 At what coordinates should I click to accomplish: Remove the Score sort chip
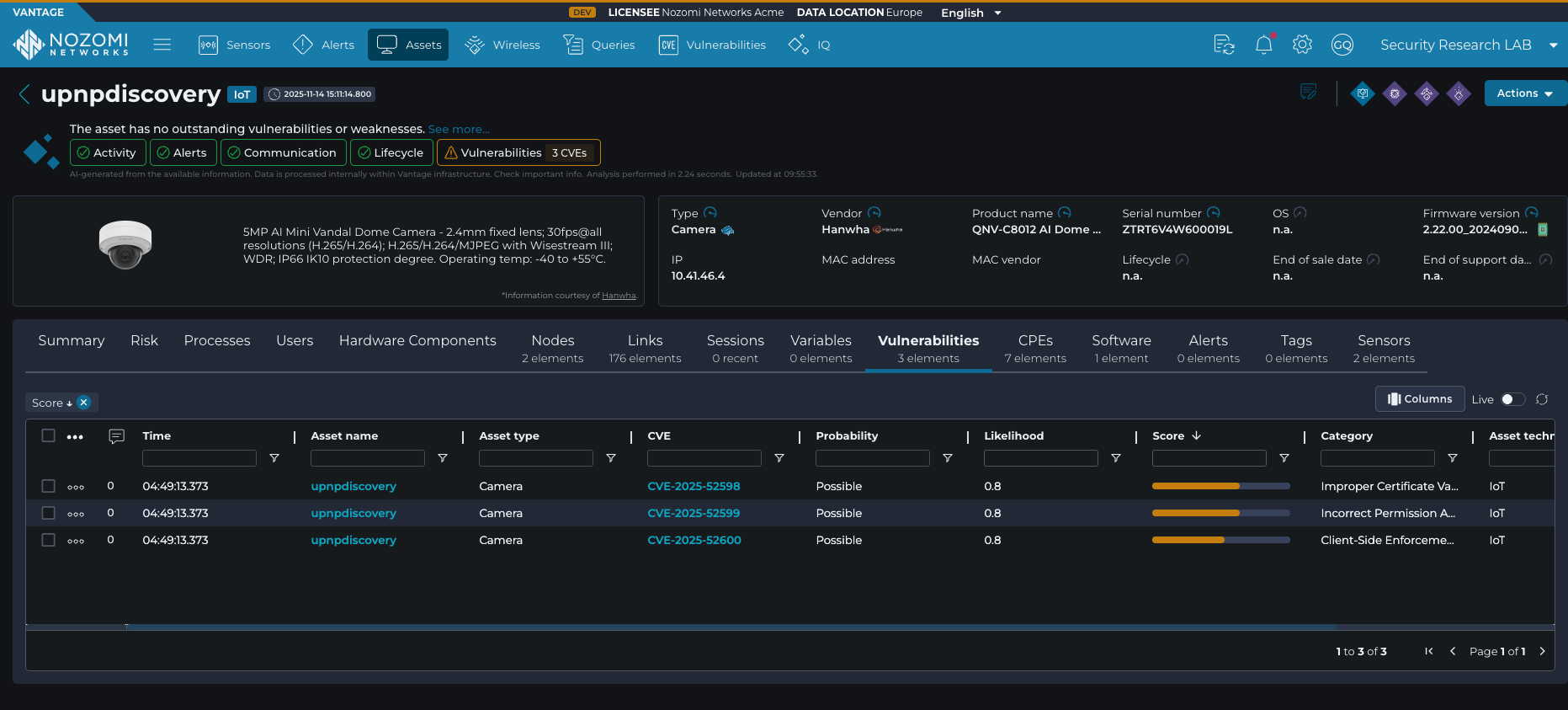coord(84,403)
